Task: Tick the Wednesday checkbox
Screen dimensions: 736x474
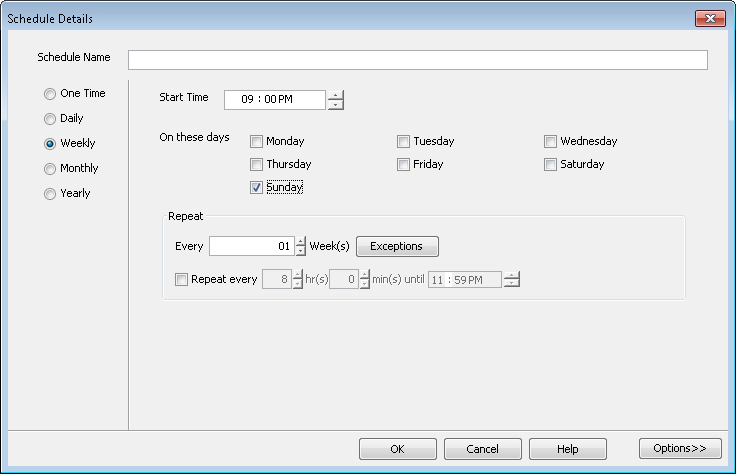Action: [x=551, y=142]
